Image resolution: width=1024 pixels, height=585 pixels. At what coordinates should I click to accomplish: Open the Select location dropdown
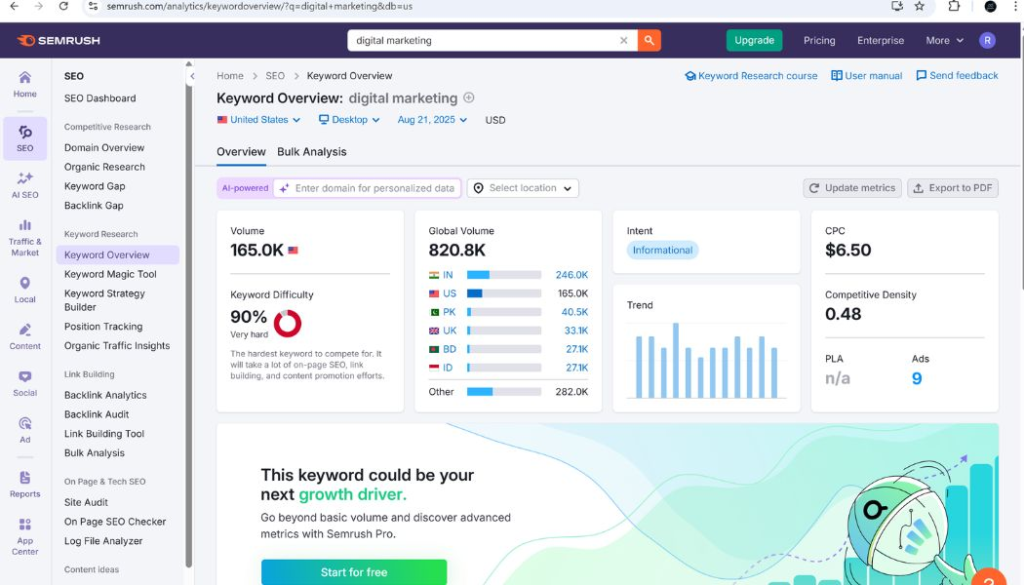coord(522,188)
